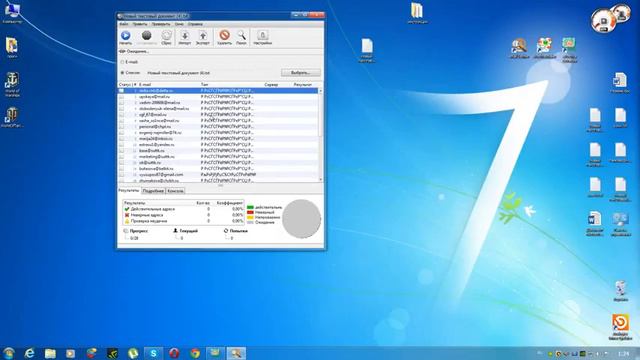Start the check with the blue play icon
The width and height of the screenshot is (640, 360).
pyautogui.click(x=126, y=37)
